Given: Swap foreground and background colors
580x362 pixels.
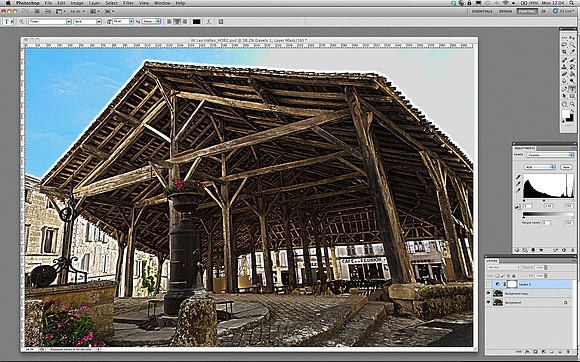Looking at the screenshot, I should [572, 111].
